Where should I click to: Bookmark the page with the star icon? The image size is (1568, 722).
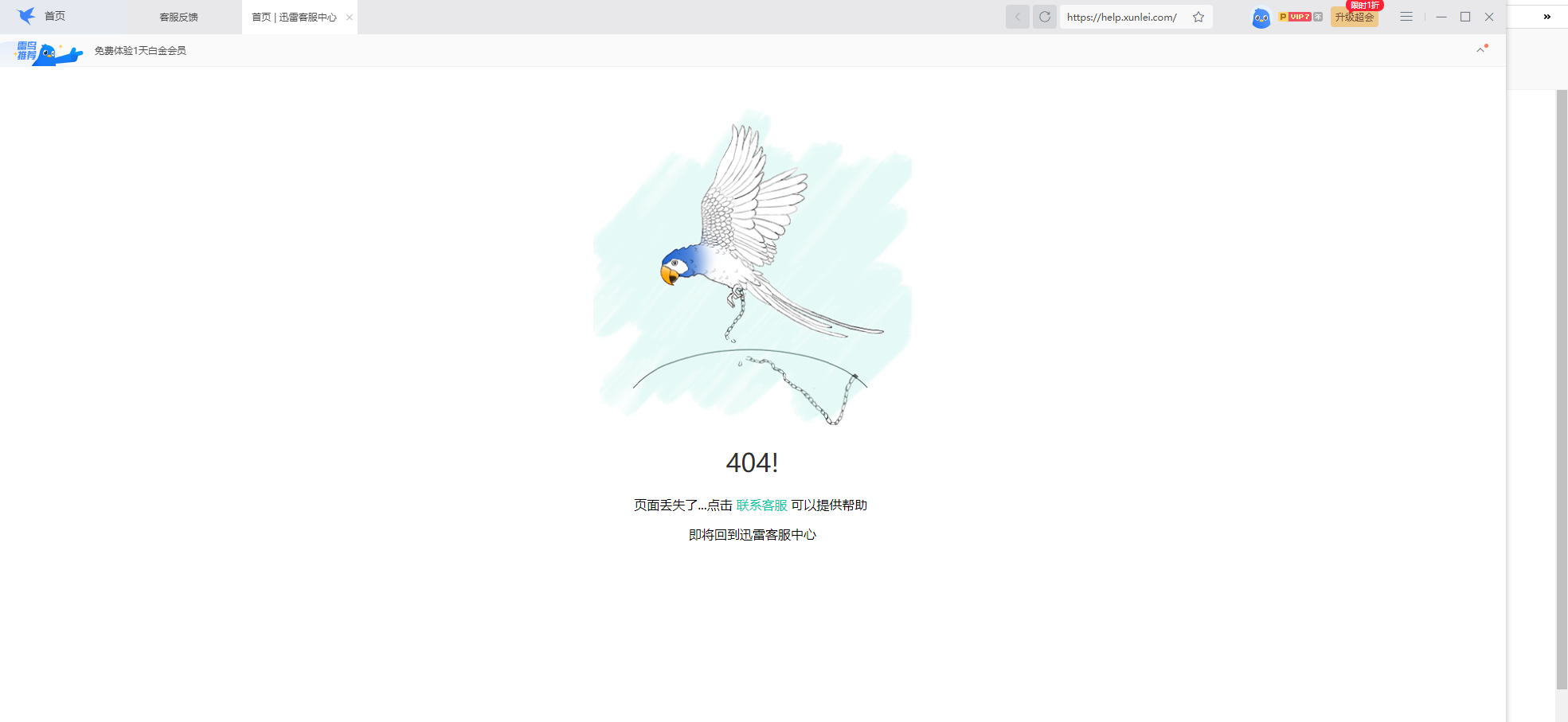(1198, 17)
